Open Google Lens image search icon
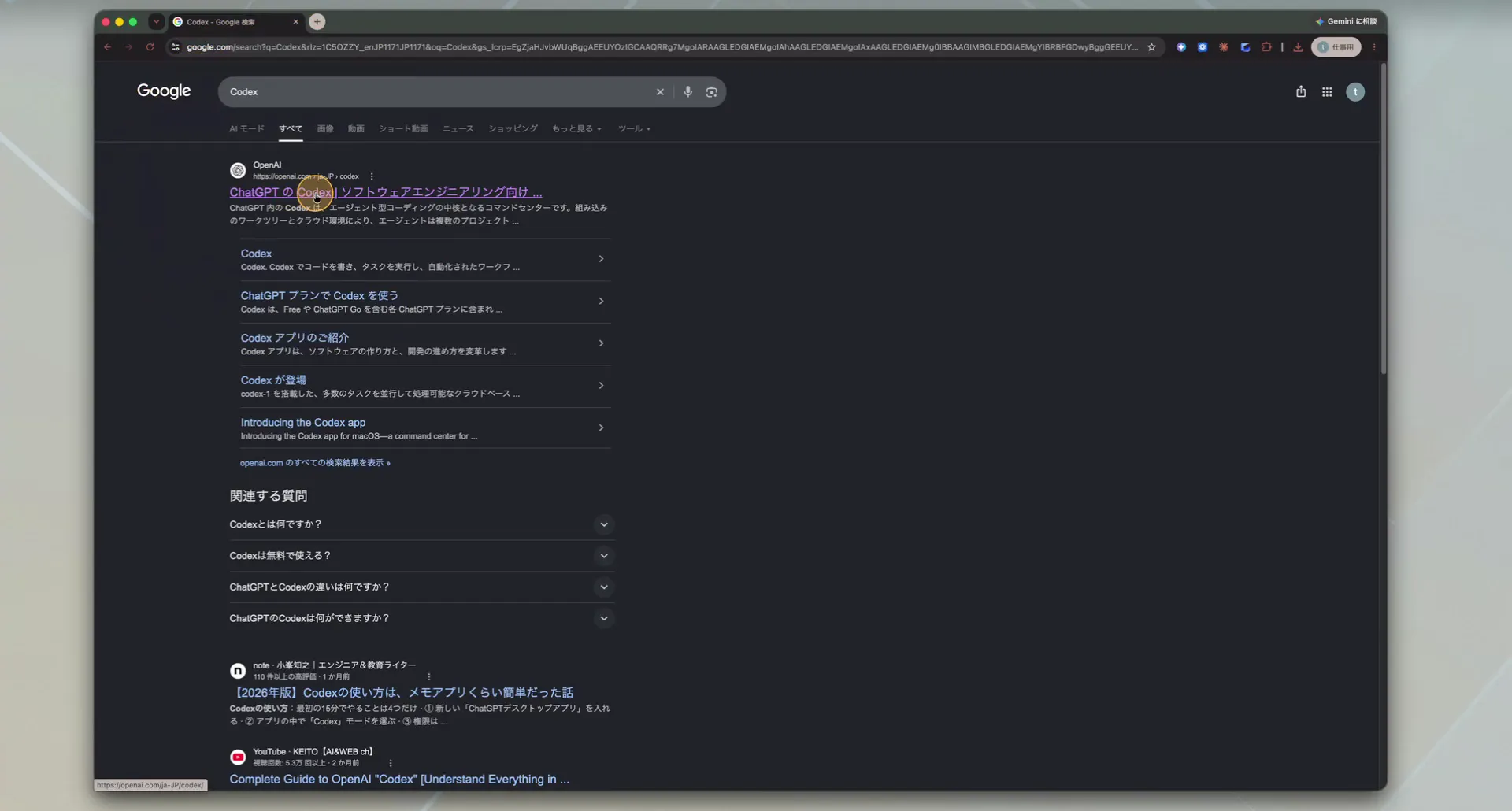Viewport: 1512px width, 811px height. tap(712, 92)
